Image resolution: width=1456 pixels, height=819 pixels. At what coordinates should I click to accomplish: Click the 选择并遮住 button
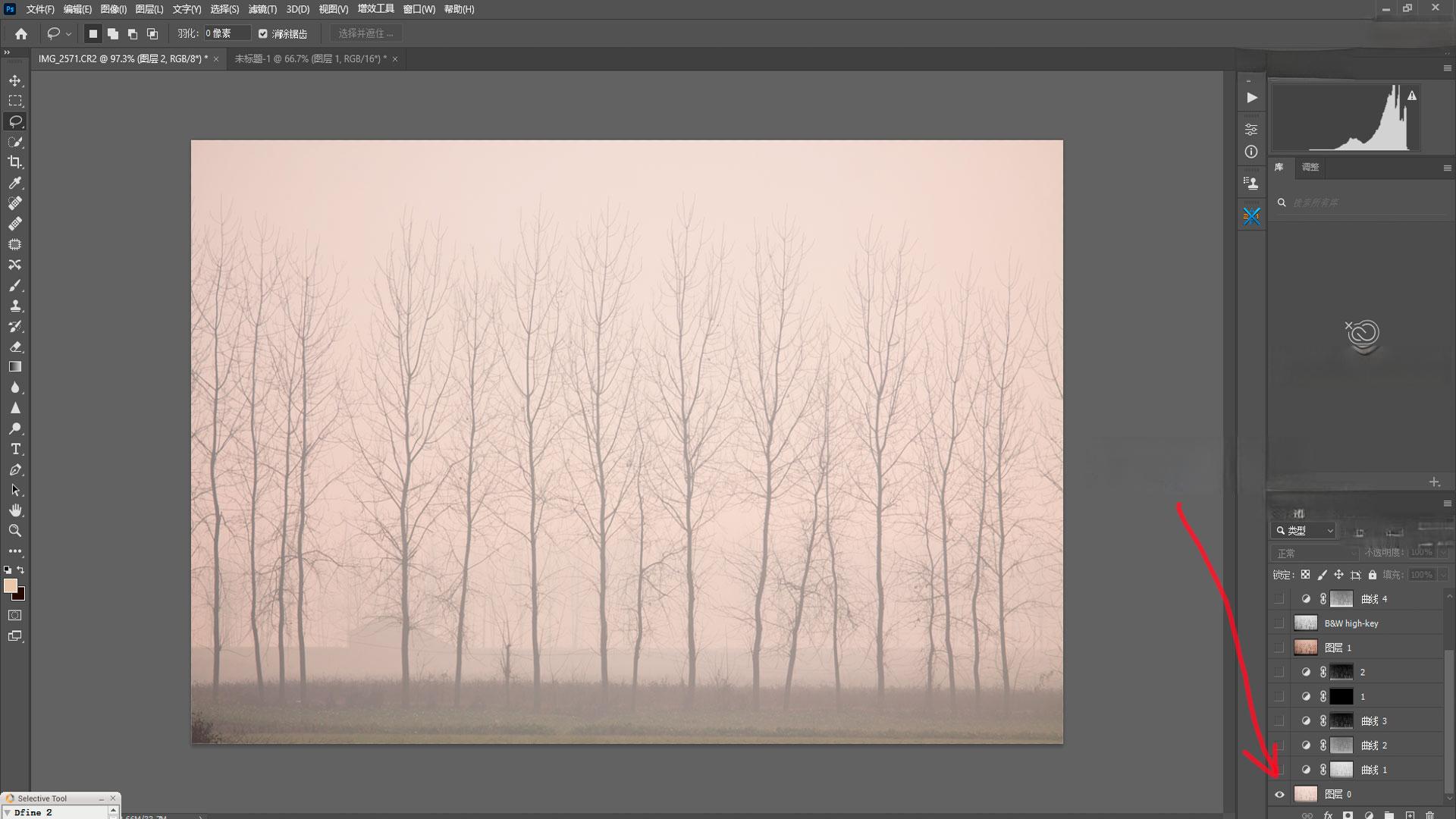pos(366,33)
